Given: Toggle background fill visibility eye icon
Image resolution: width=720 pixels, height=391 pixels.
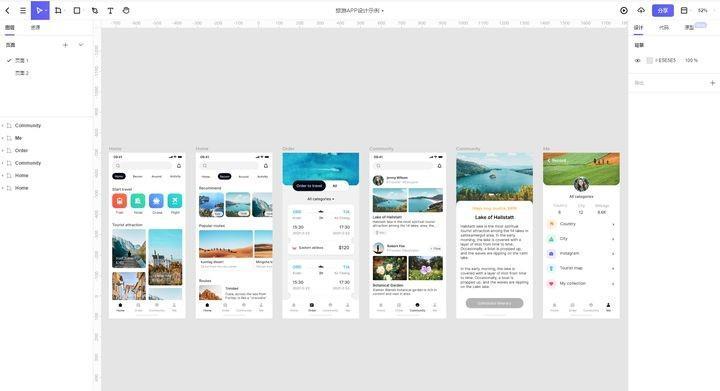Looking at the screenshot, I should point(637,61).
